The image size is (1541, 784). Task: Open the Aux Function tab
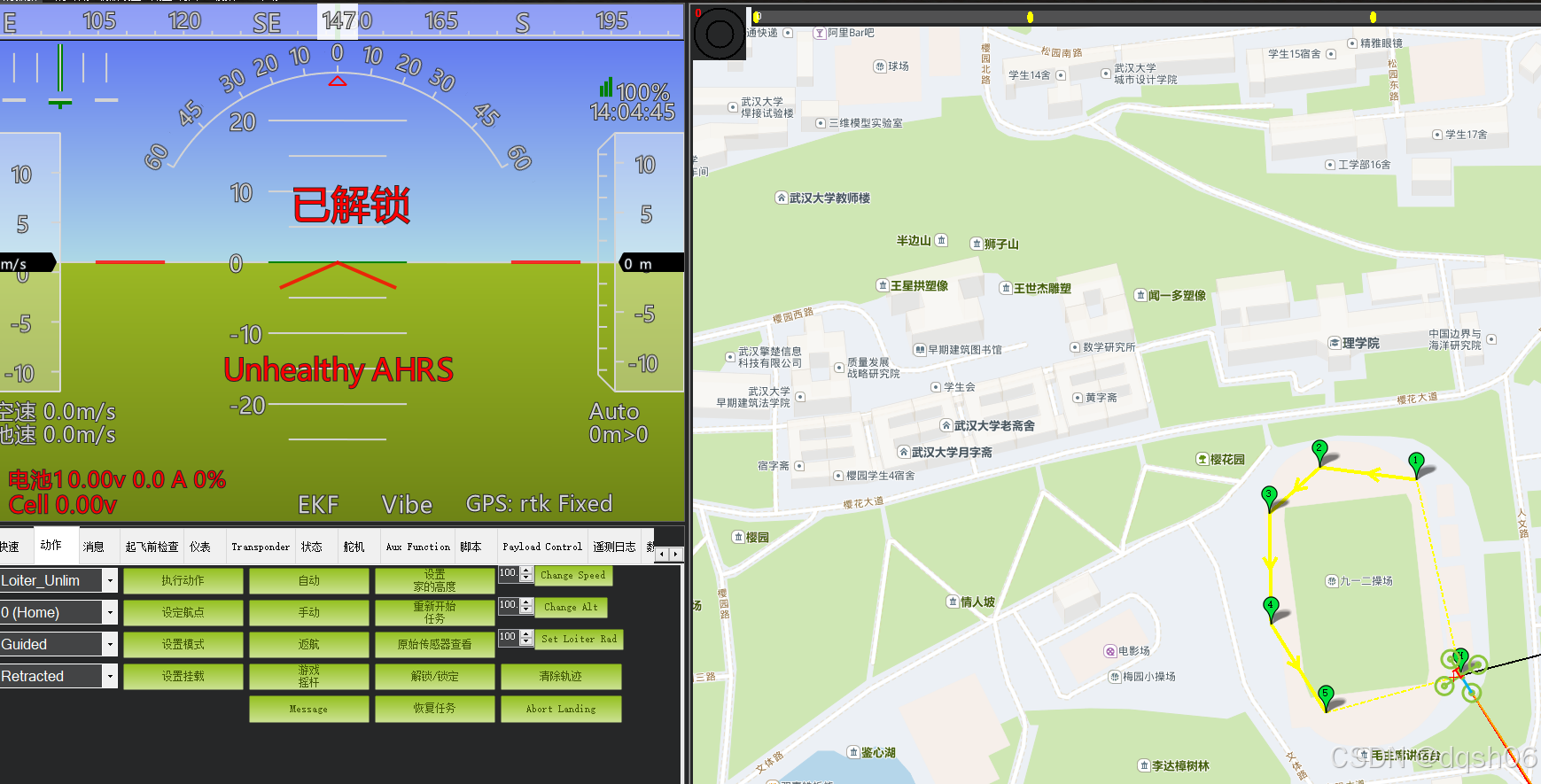[x=417, y=547]
